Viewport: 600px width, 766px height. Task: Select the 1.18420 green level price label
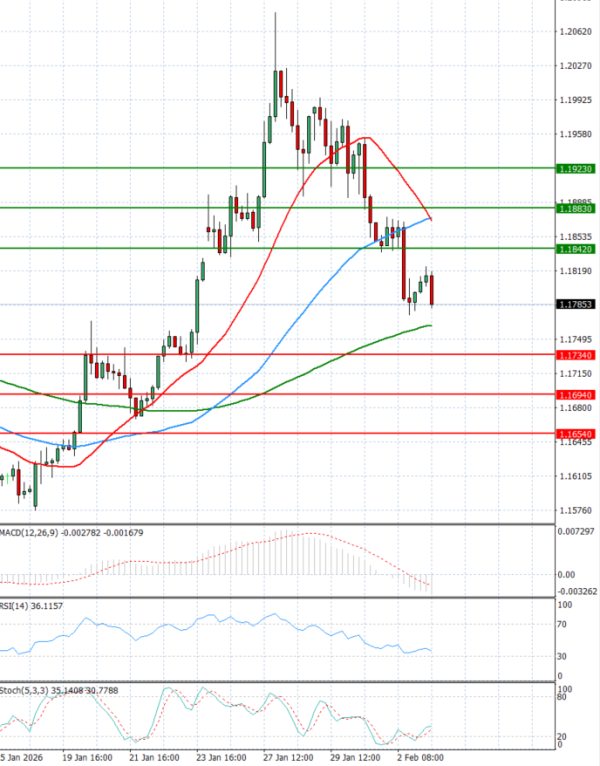[x=577, y=248]
